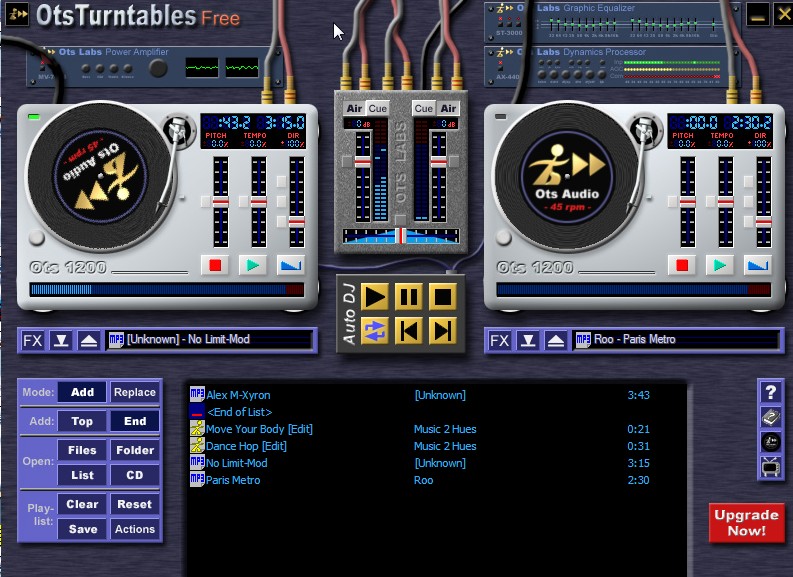The image size is (793, 577).
Task: Skip to next track in Auto DJ
Action: 443,331
